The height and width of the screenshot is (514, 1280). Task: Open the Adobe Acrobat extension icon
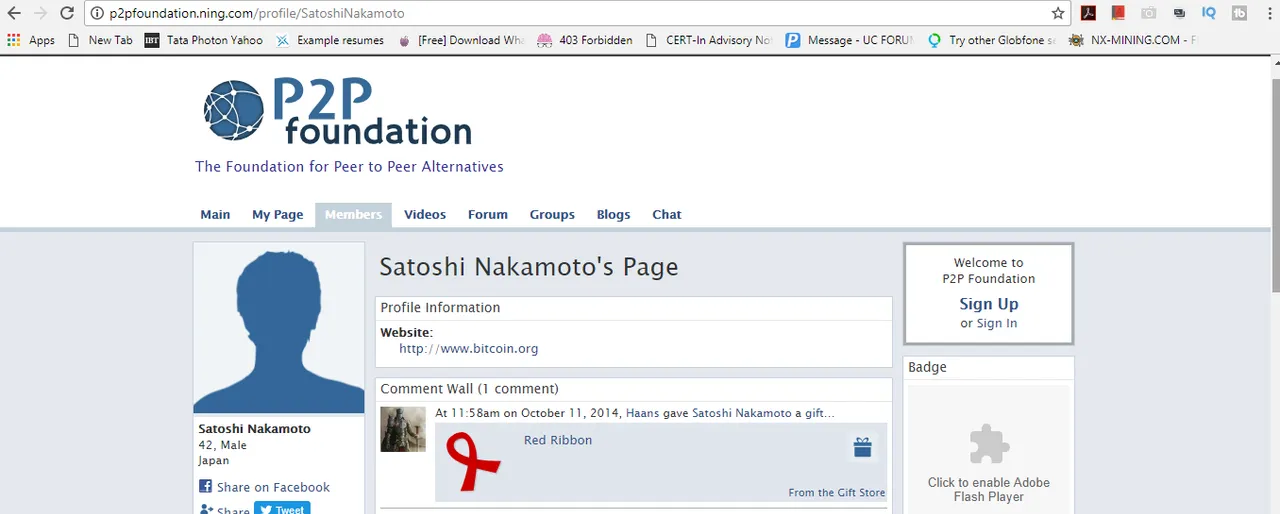pyautogui.click(x=1088, y=13)
